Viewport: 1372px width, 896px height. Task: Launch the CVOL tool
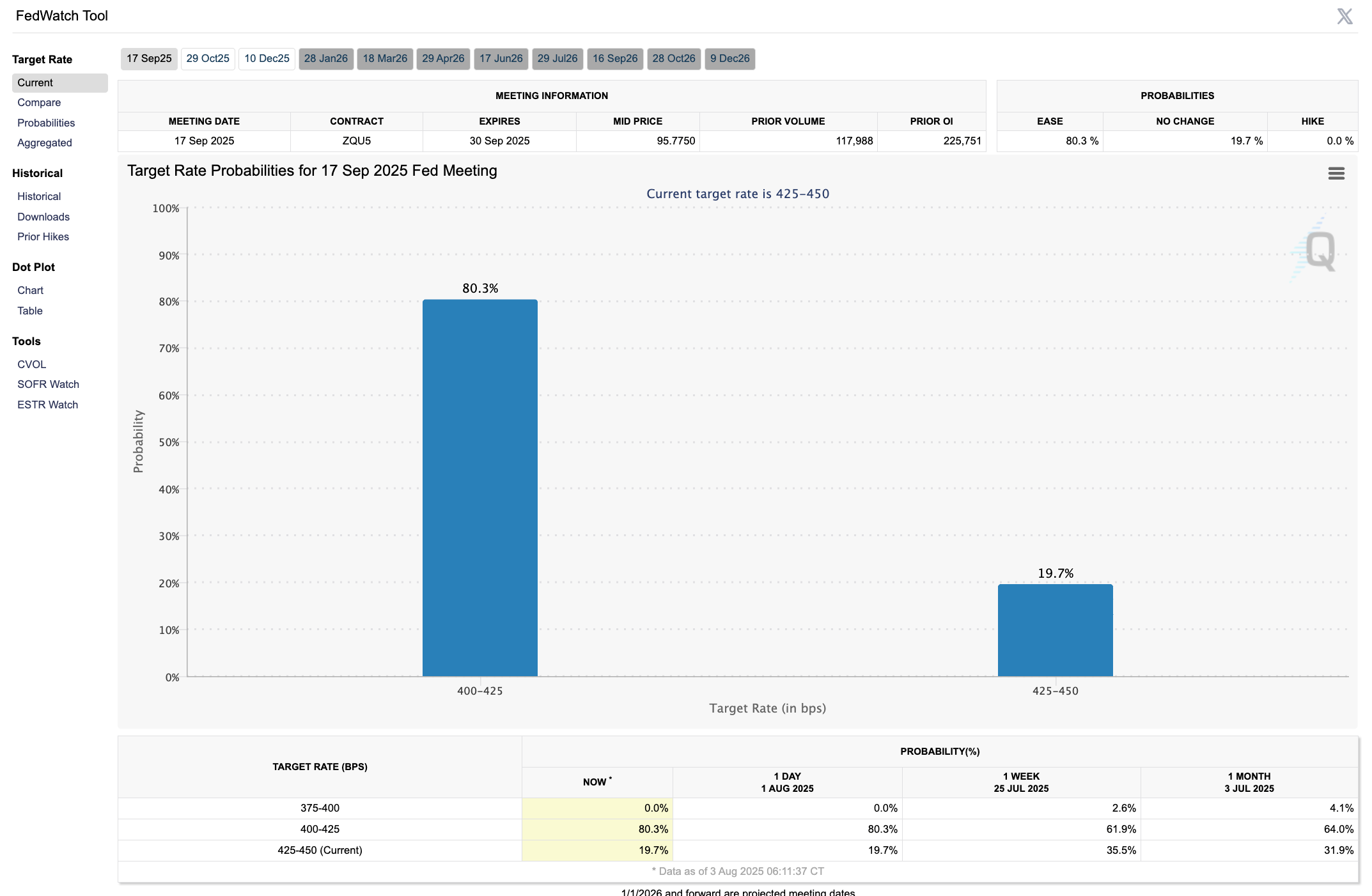[x=32, y=364]
